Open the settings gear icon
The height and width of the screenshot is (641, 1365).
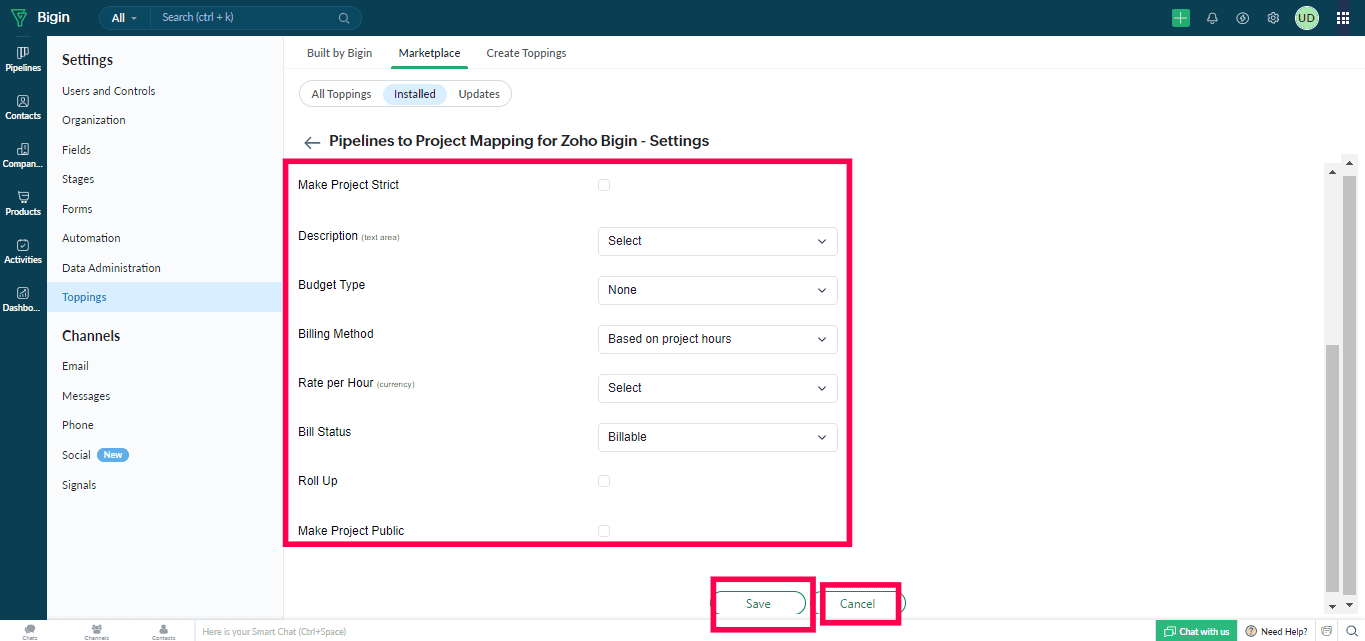click(x=1273, y=18)
